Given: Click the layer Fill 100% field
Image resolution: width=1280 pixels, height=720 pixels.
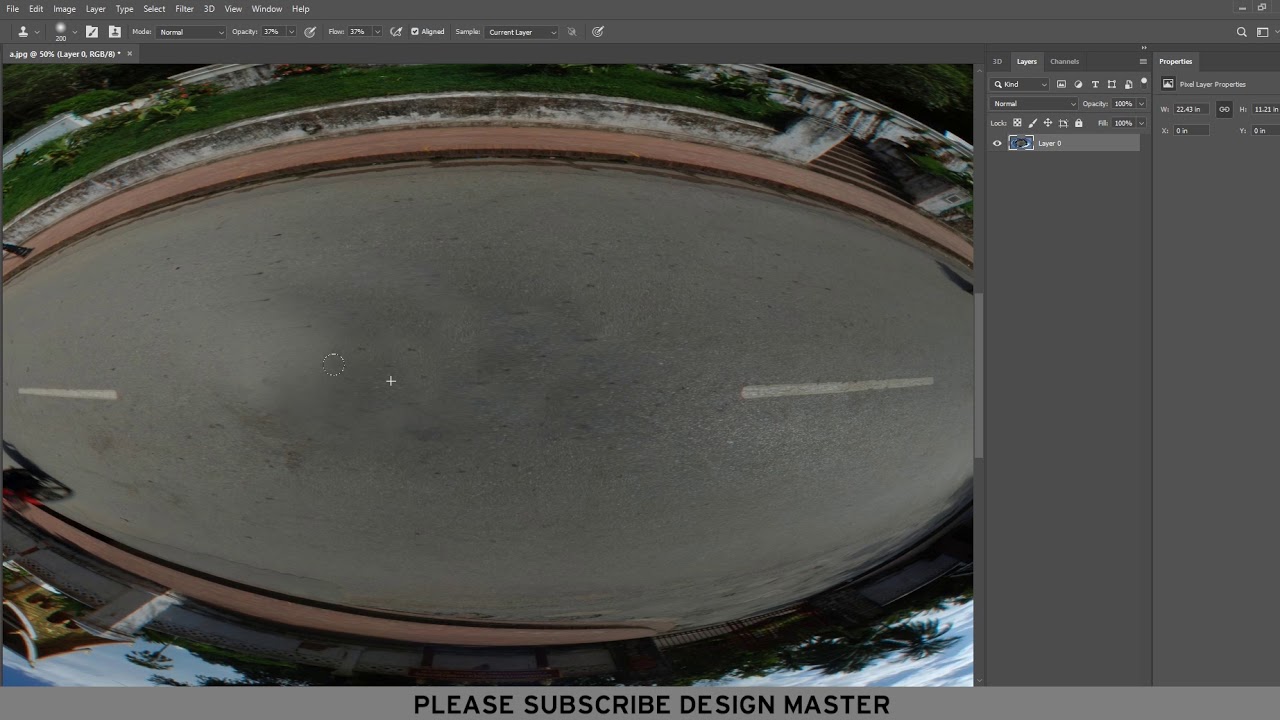Looking at the screenshot, I should tap(1124, 123).
